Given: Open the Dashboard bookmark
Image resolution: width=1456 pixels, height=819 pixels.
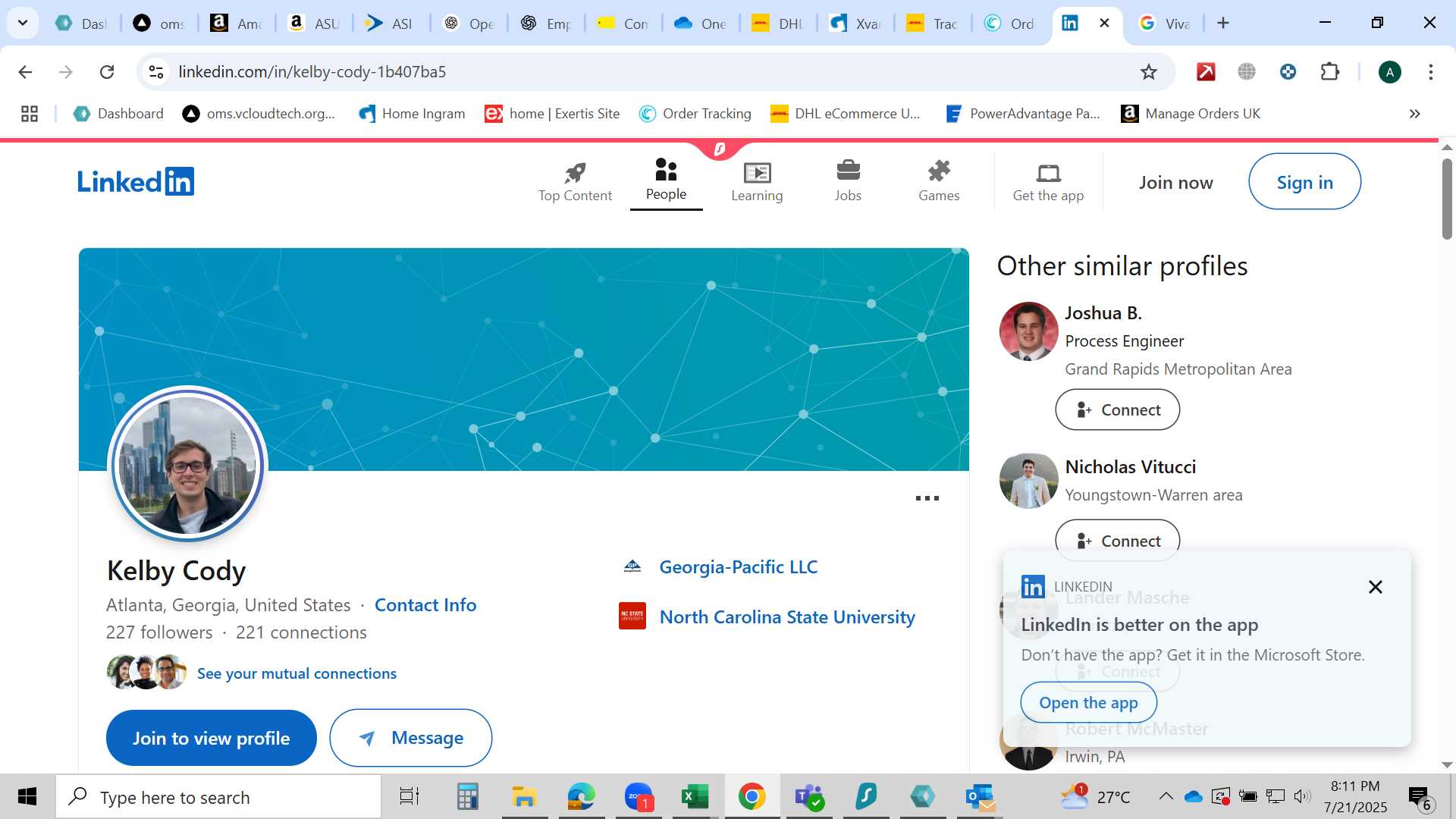Looking at the screenshot, I should pyautogui.click(x=118, y=114).
